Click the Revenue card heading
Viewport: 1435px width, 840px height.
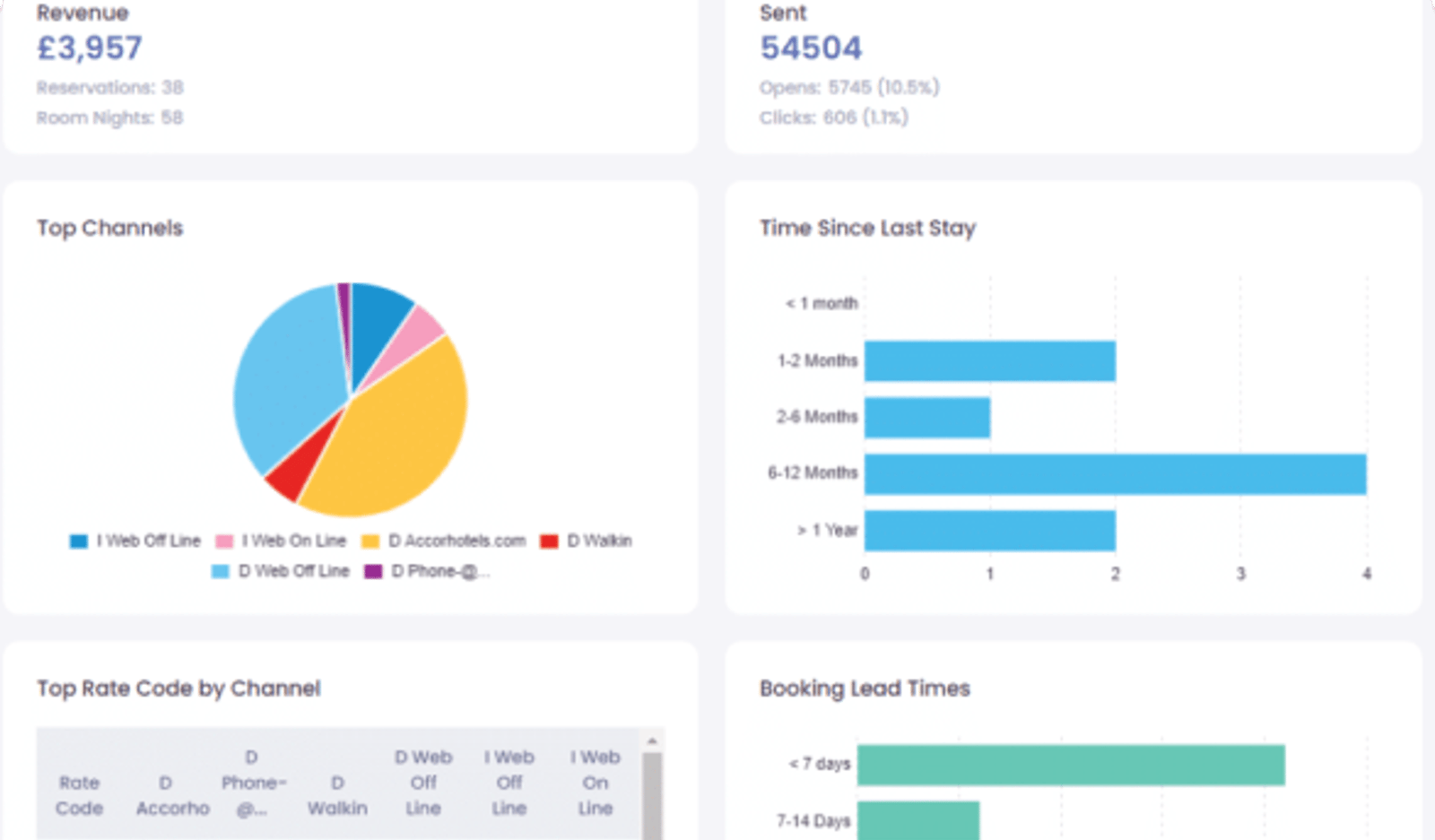tap(83, 13)
